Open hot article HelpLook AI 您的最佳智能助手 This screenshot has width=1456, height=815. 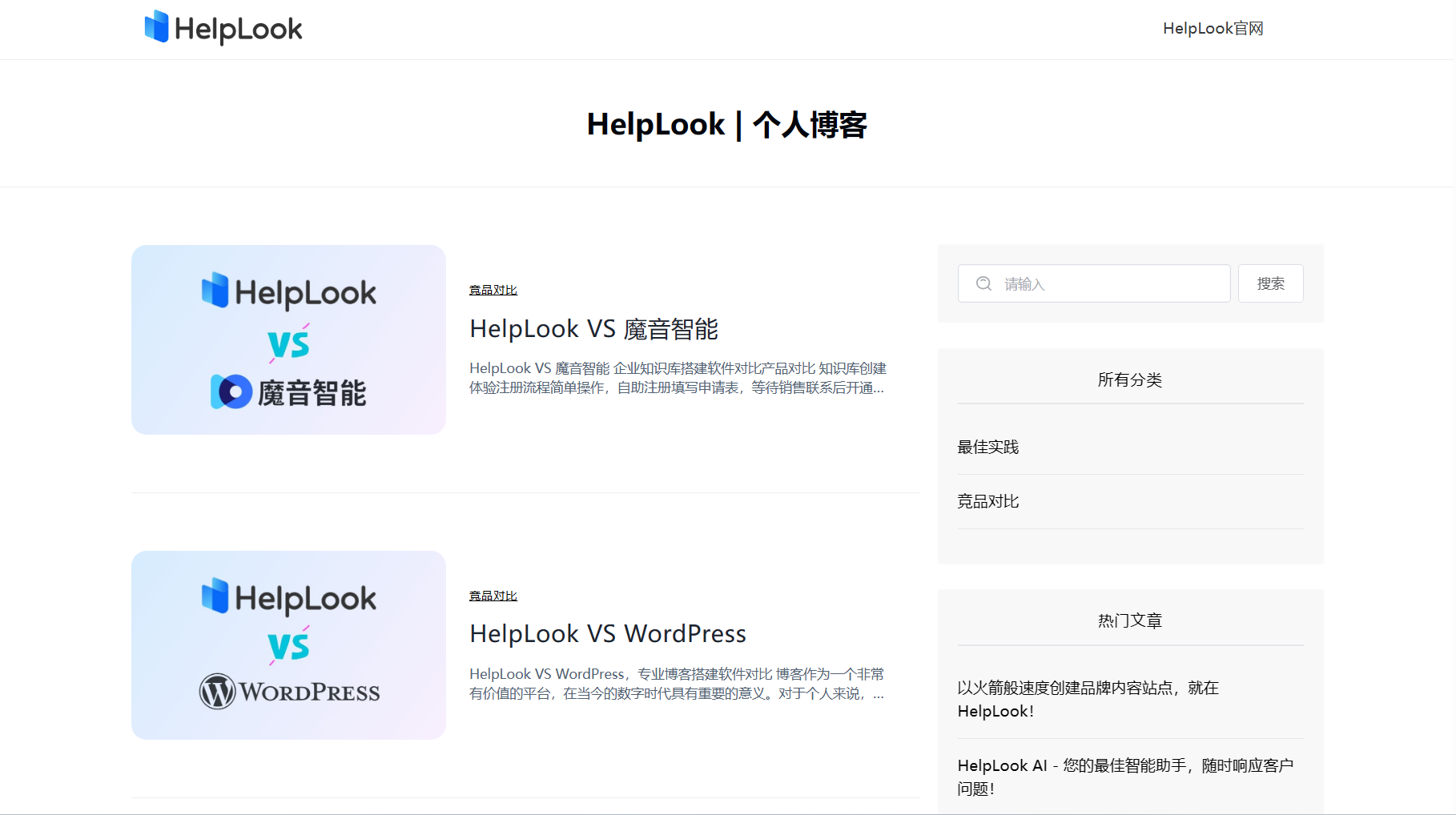(1125, 777)
